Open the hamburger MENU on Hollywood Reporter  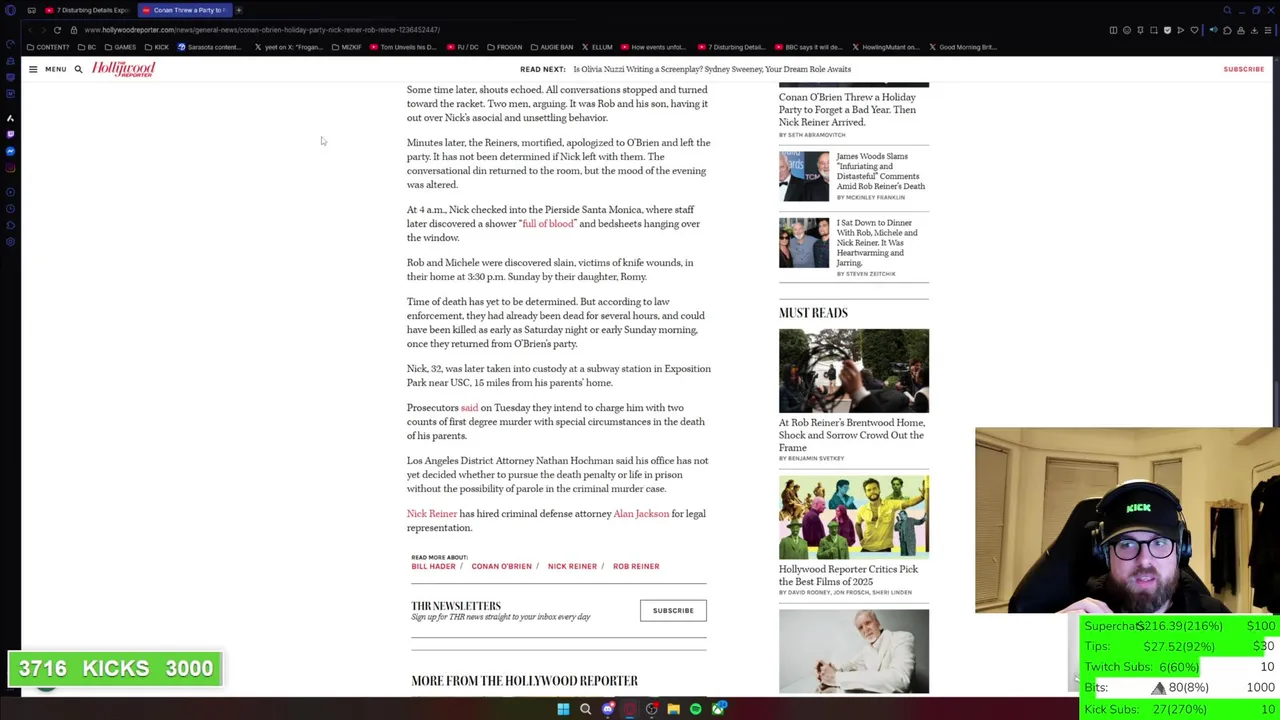click(47, 69)
